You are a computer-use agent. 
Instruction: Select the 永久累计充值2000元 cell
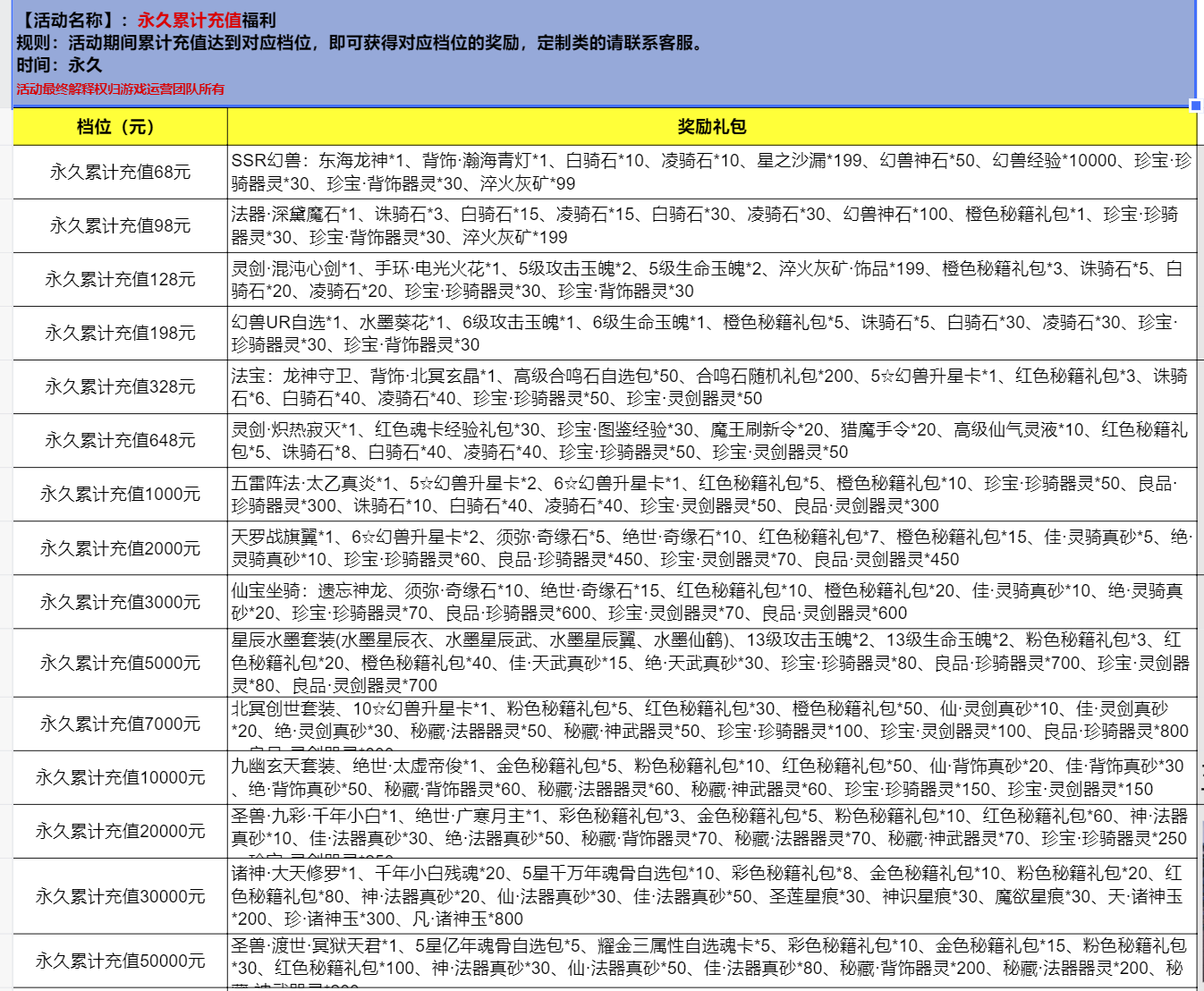click(x=120, y=548)
